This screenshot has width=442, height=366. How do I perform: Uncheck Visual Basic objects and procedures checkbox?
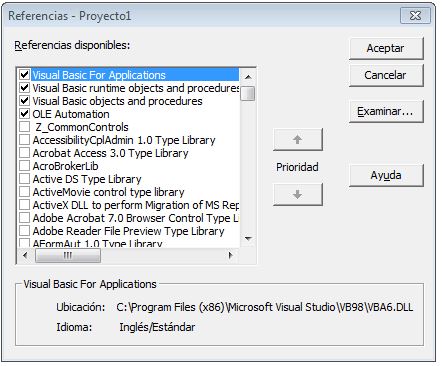tap(24, 101)
